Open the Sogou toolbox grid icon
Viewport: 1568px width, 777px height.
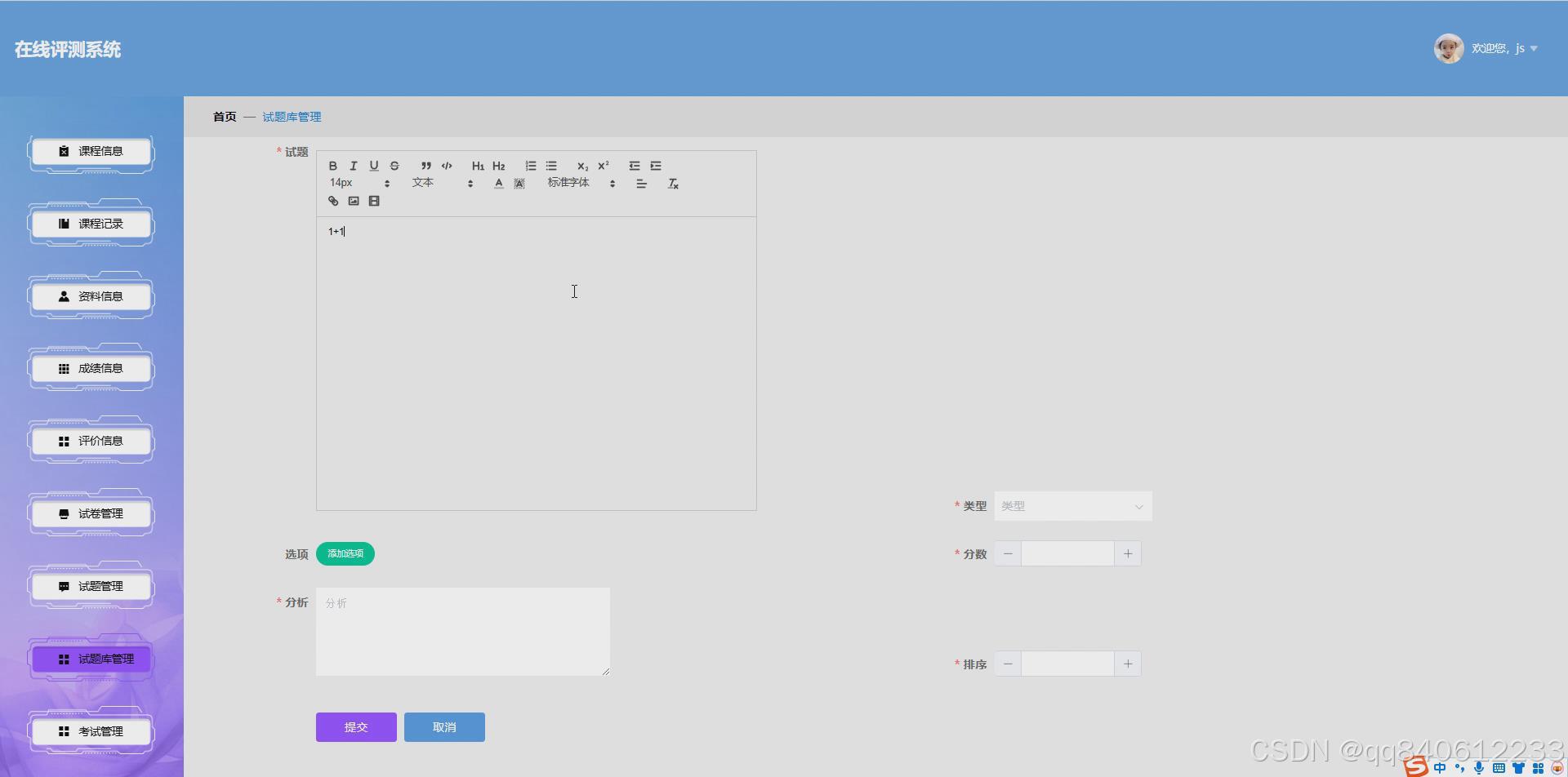[1538, 768]
